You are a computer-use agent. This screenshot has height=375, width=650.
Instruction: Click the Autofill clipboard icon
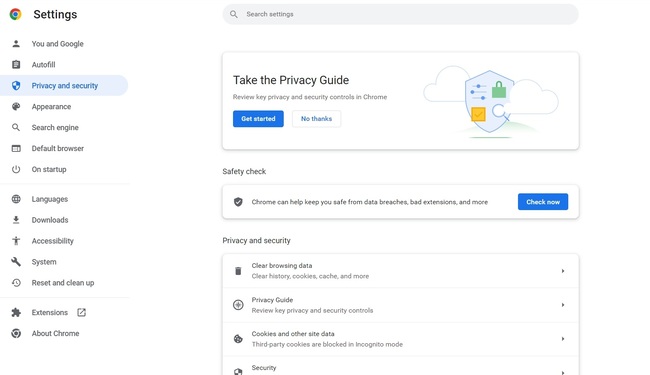coord(16,64)
